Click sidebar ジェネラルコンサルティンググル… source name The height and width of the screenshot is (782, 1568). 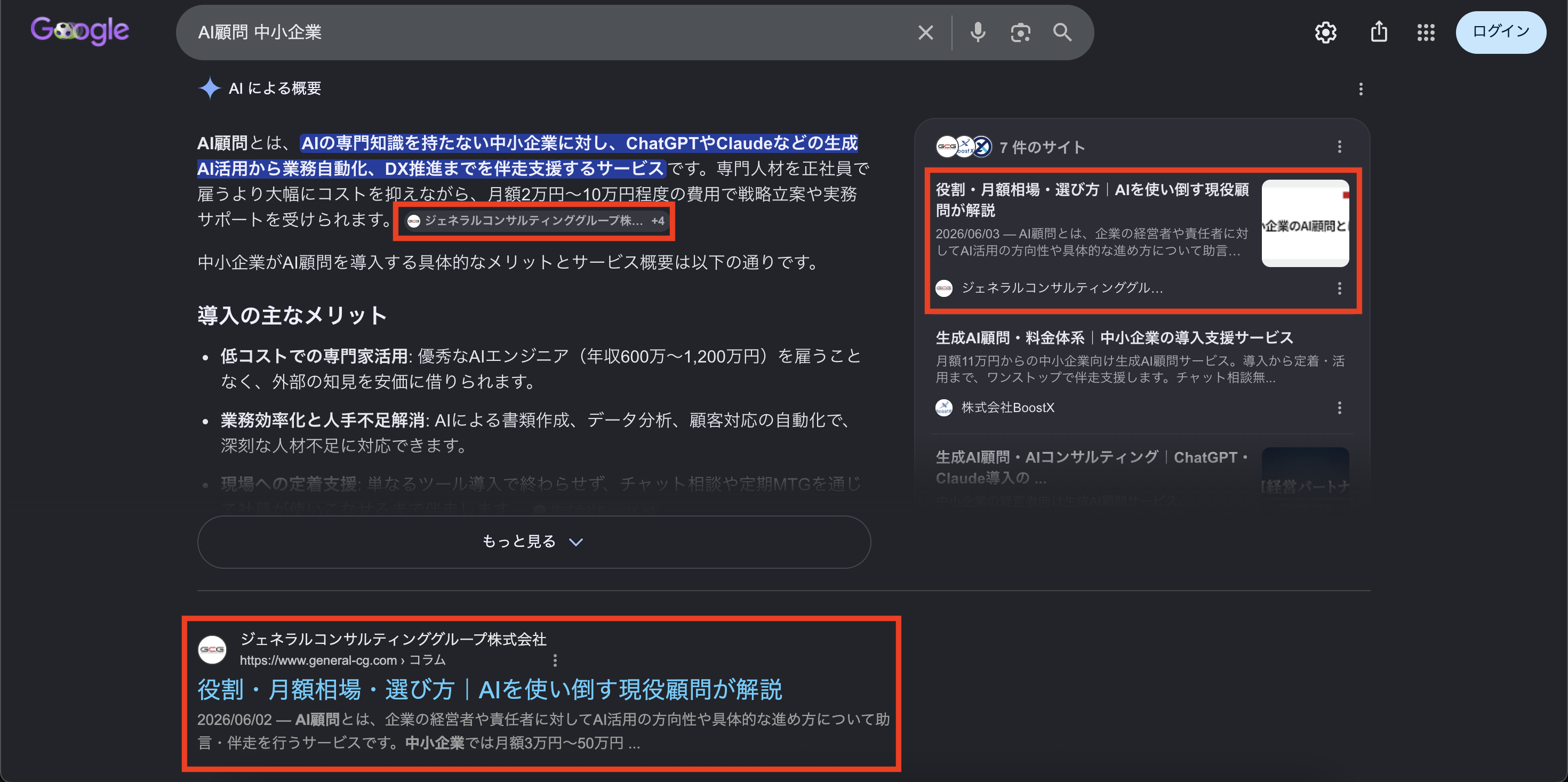click(x=1062, y=288)
